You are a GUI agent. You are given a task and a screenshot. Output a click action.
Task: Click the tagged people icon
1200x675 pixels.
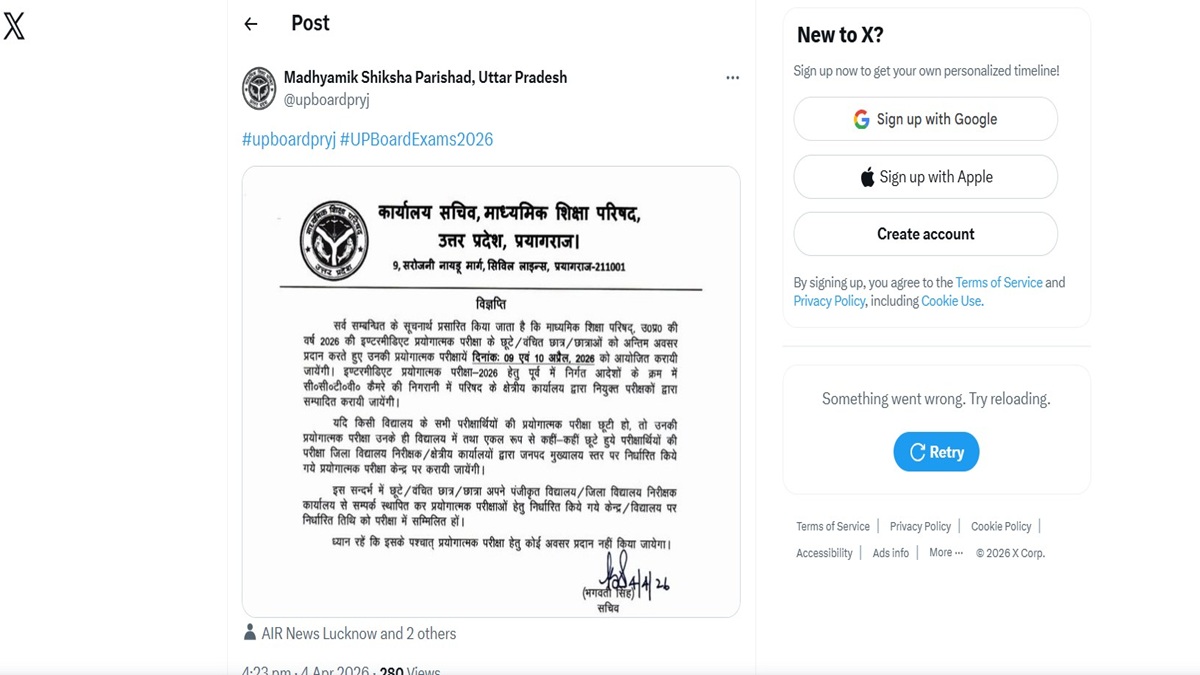tap(250, 632)
